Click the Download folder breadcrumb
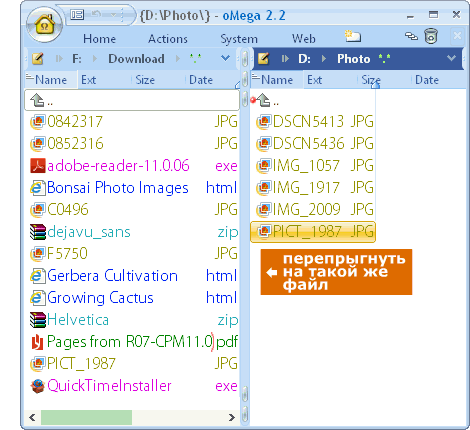 pyautogui.click(x=136, y=59)
